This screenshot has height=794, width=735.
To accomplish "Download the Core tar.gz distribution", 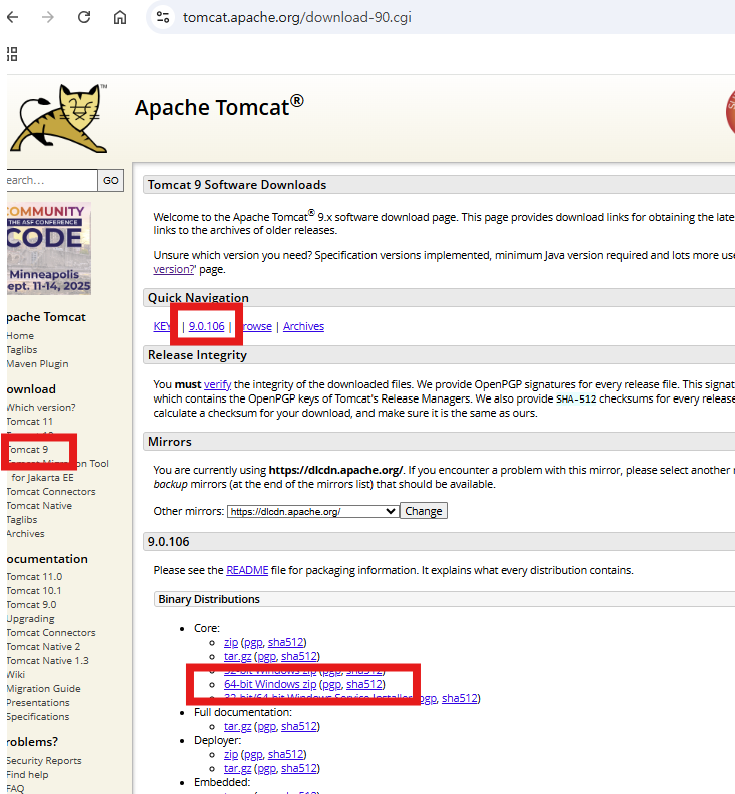I will [x=237, y=656].
